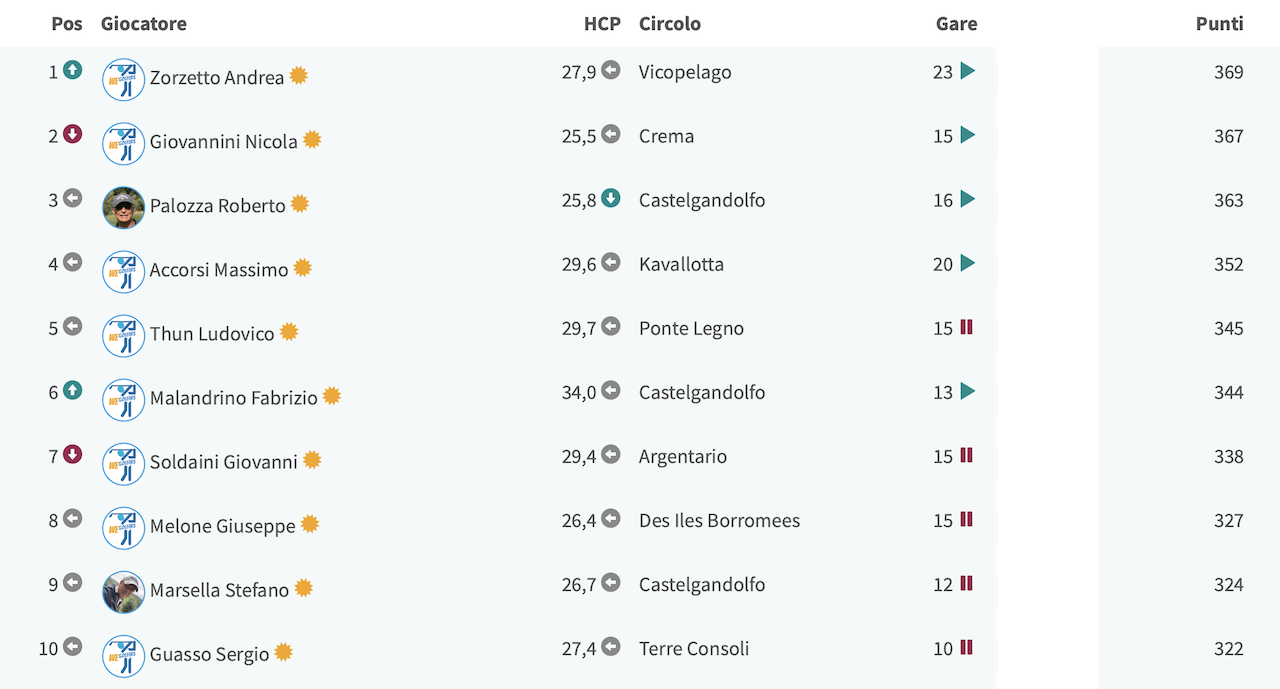The image size is (1280, 689).
Task: Expand Malandrino Fabrizio's races with the green triangle
Action: click(x=967, y=391)
